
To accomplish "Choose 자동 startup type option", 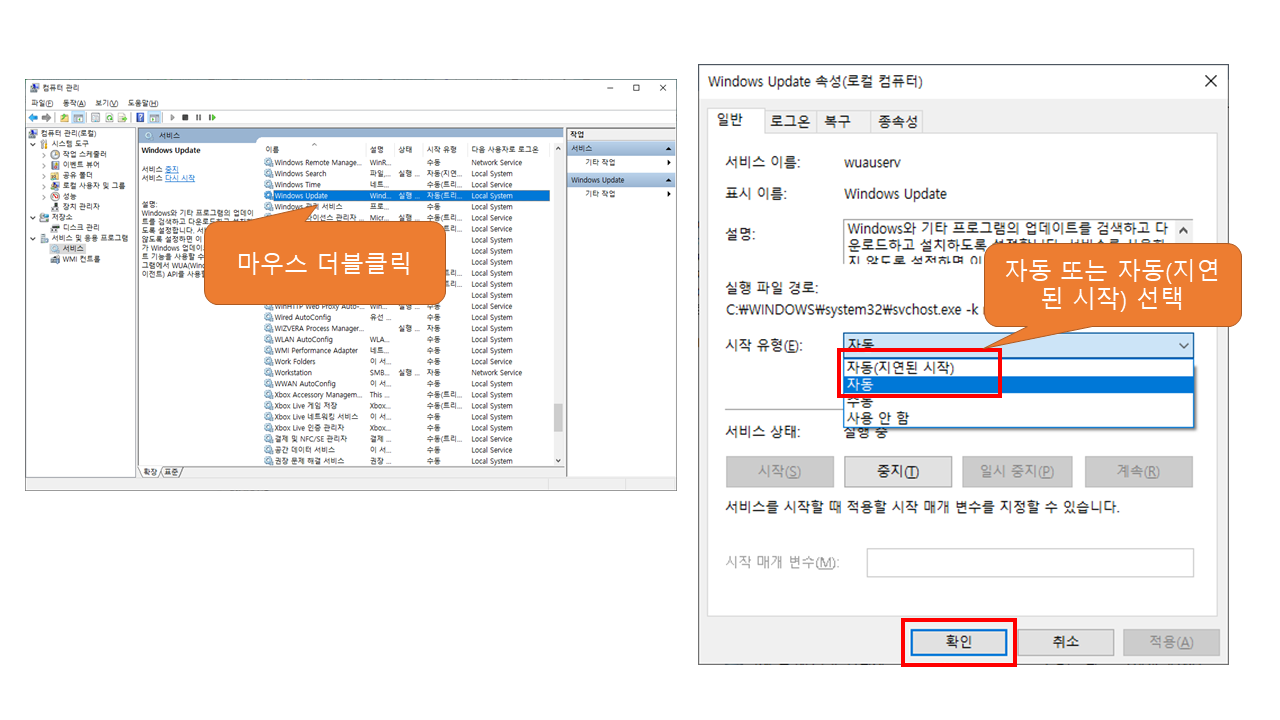I will click(x=1018, y=384).
